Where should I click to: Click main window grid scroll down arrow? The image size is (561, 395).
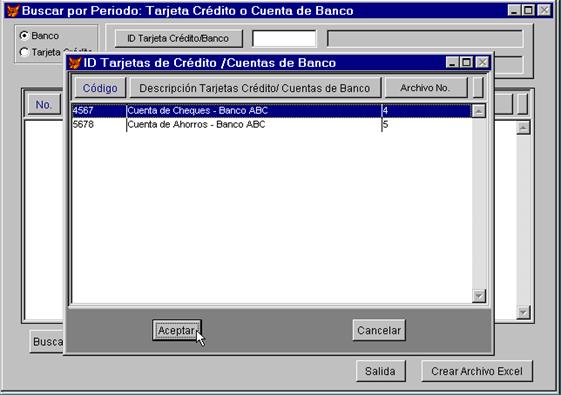(523, 313)
